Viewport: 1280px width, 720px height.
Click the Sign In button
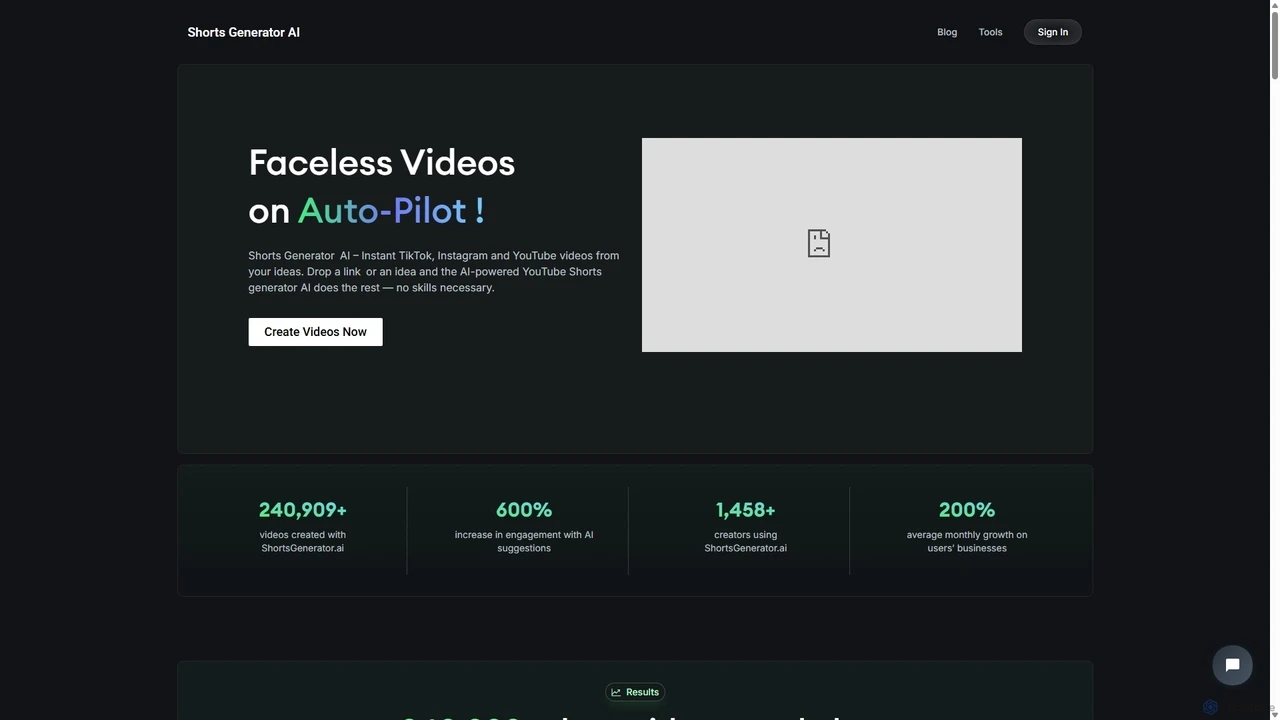[x=1052, y=32]
